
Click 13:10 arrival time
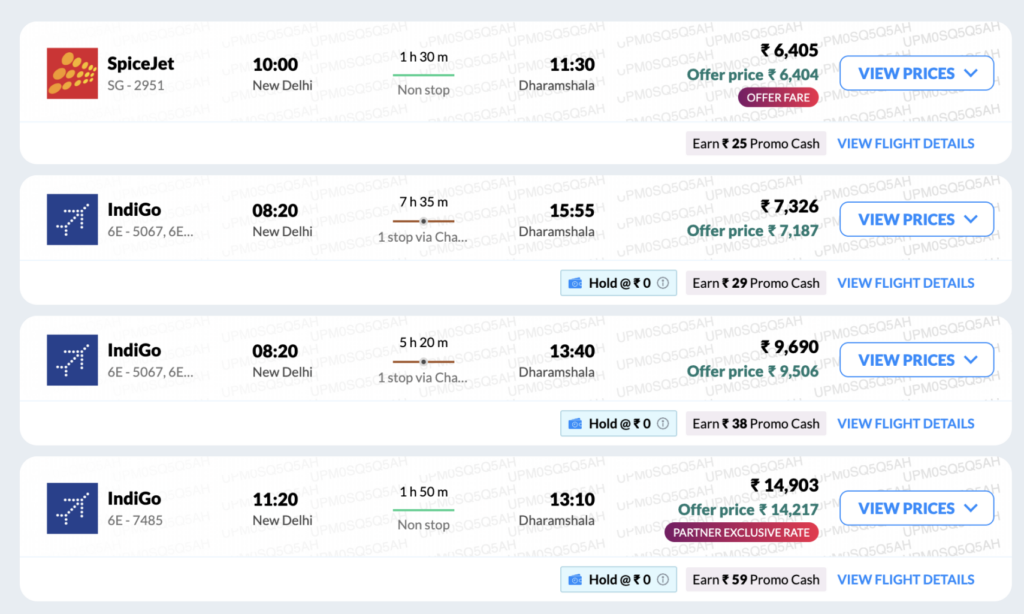point(572,500)
